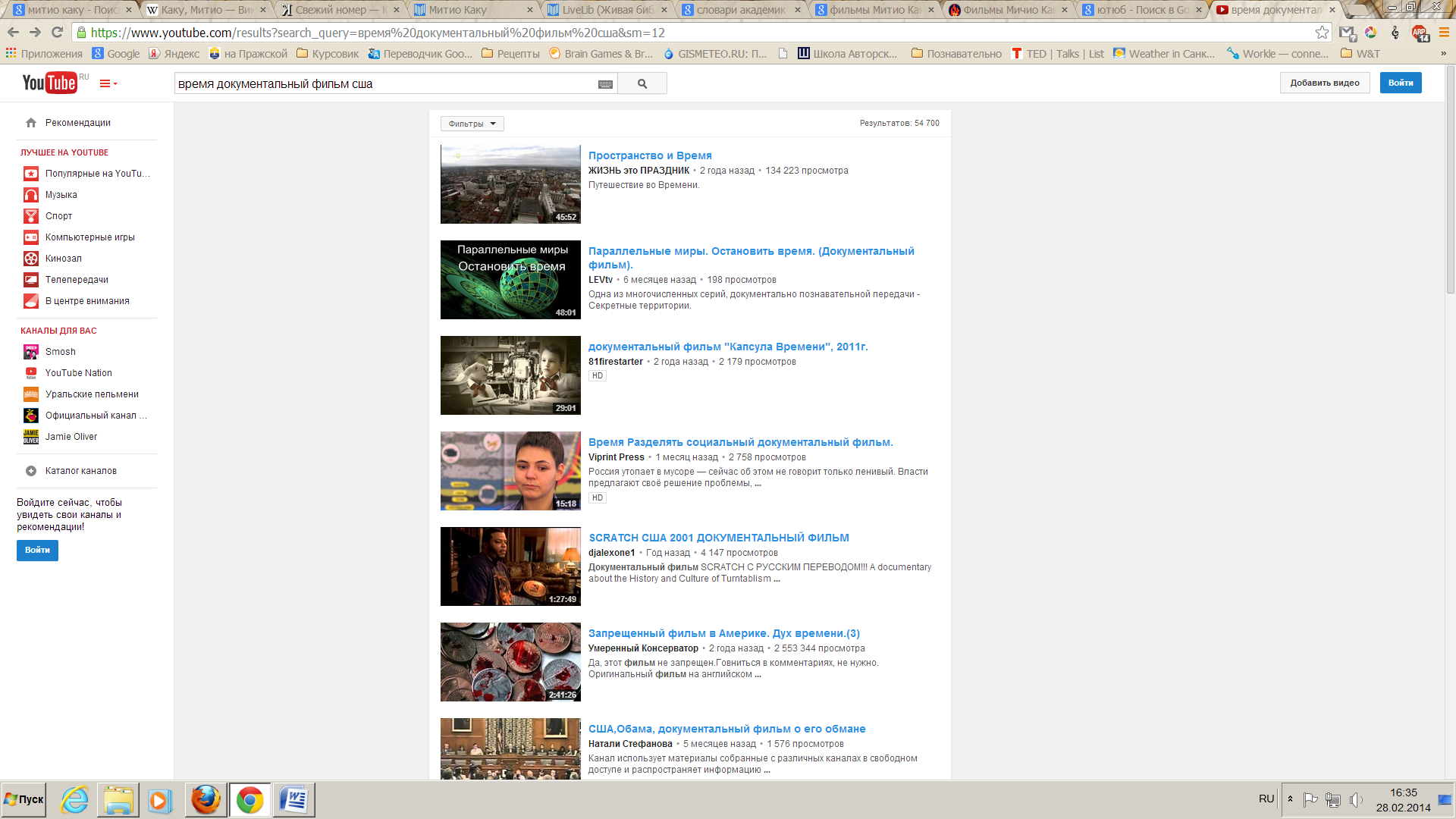Open В центре внимания icon
Image resolution: width=1456 pixels, height=819 pixels.
[31, 301]
